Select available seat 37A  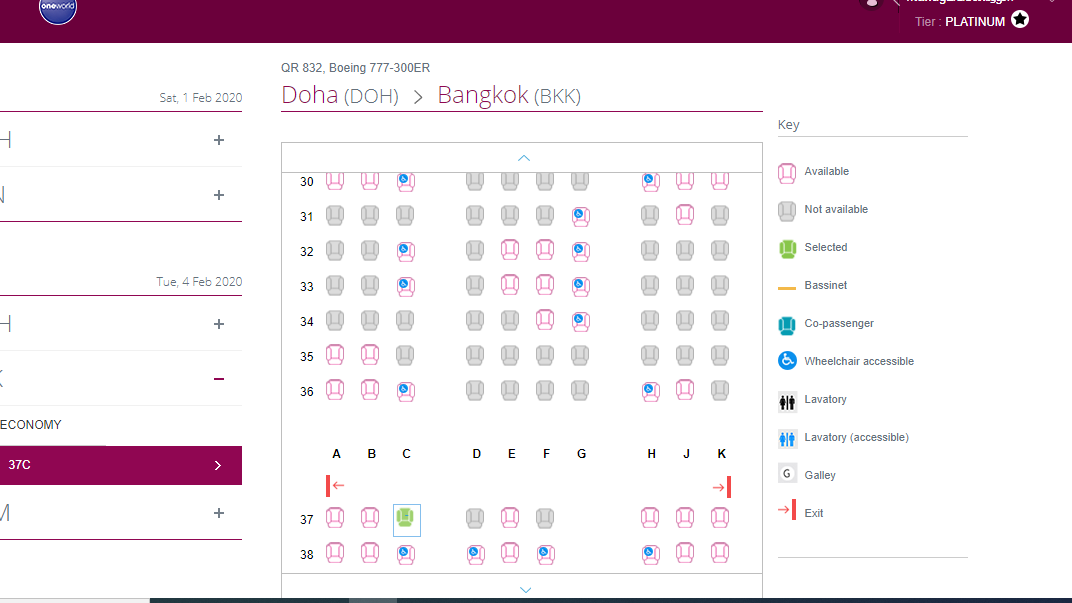[x=335, y=518]
